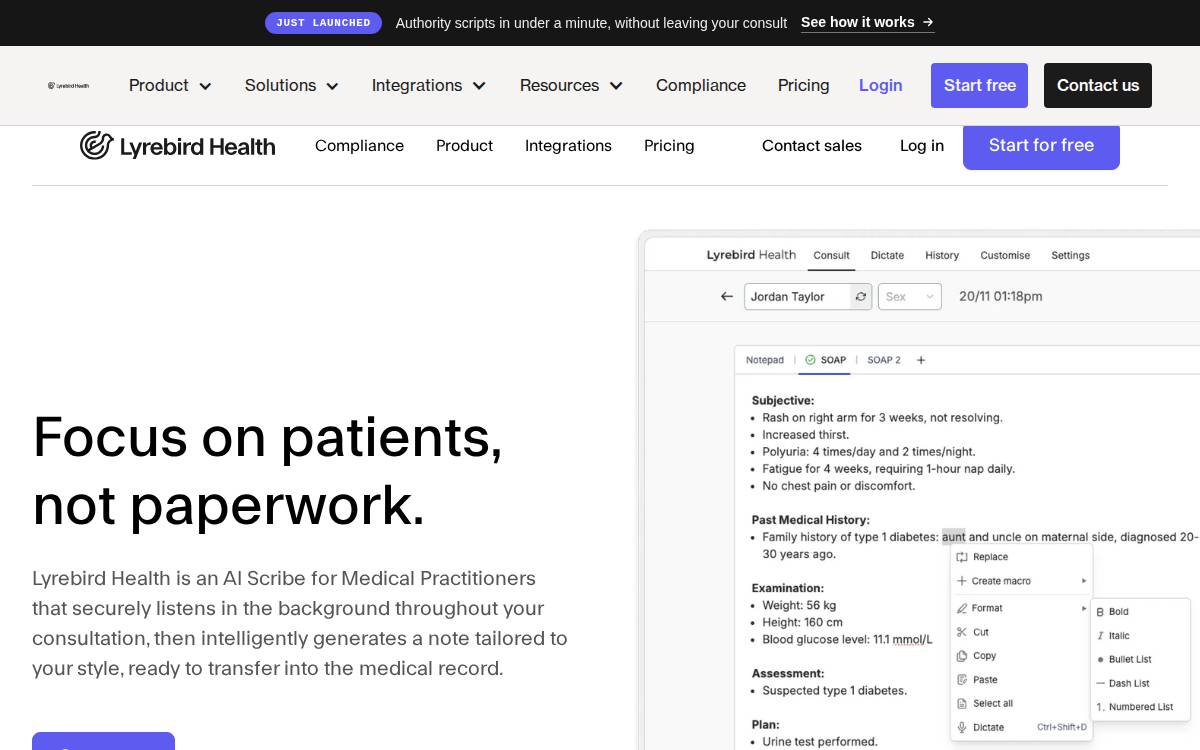Click the black Contact us button
This screenshot has height=750, width=1200.
click(1098, 86)
